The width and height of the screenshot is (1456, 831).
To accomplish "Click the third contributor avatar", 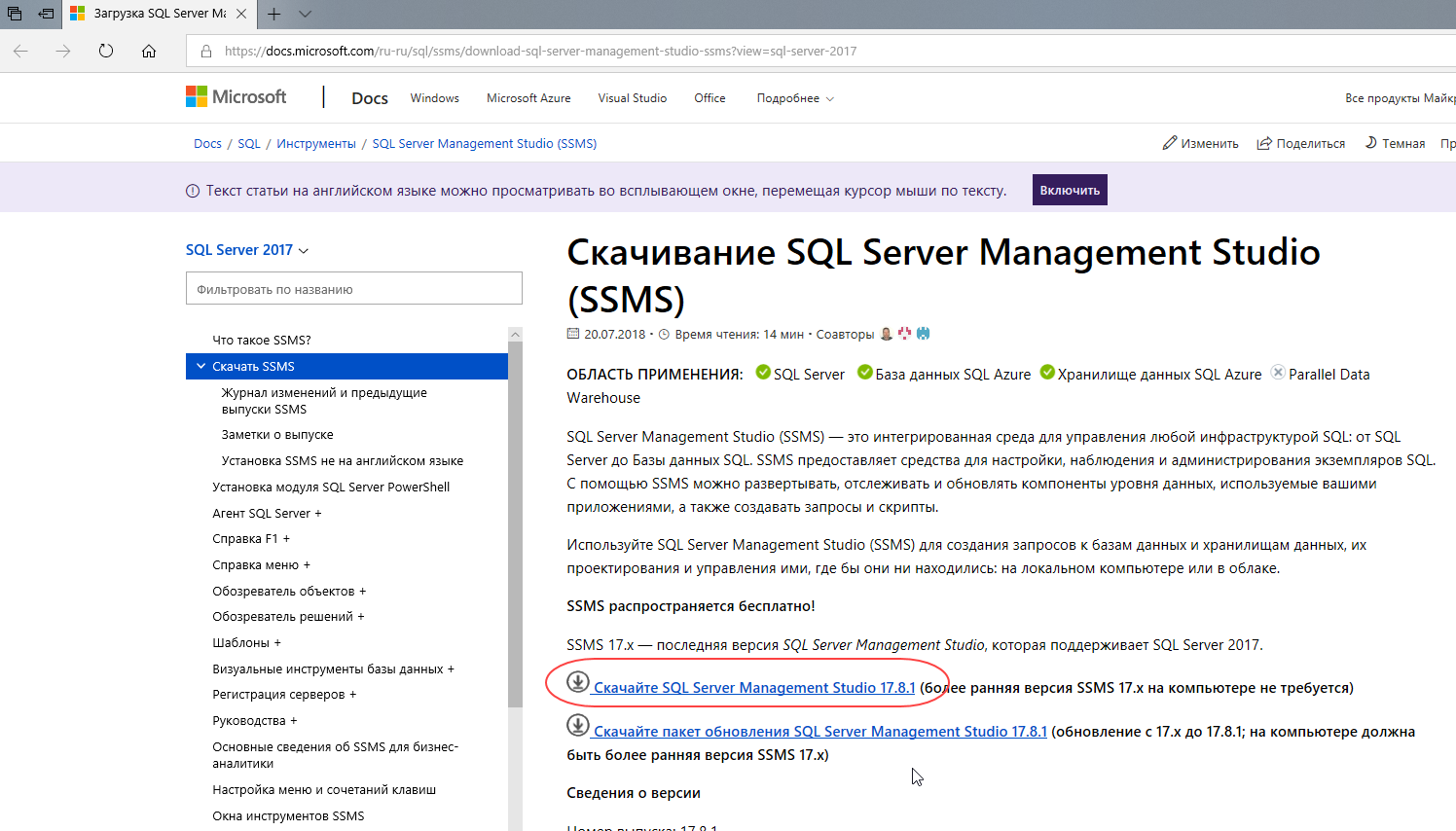I will pos(923,334).
